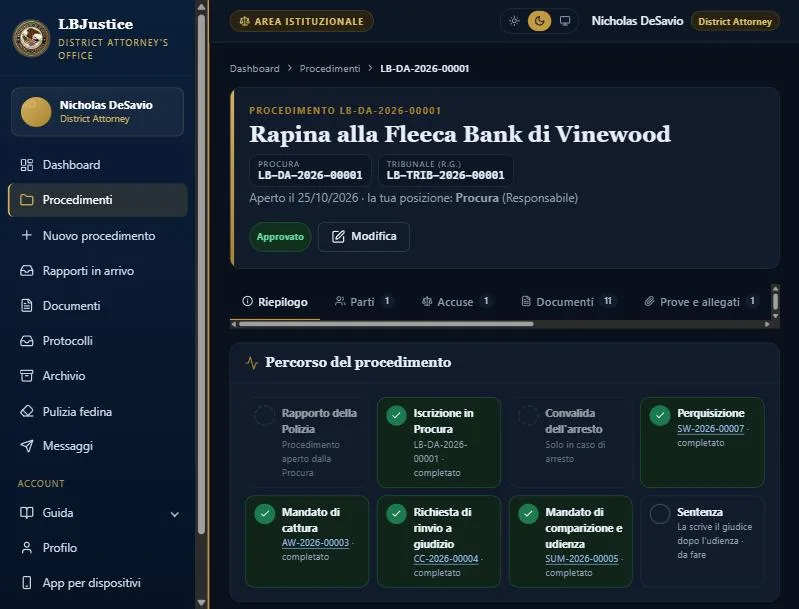This screenshot has width=799, height=609.
Task: Open search warrant link SW-2026-00007
Action: pos(710,429)
